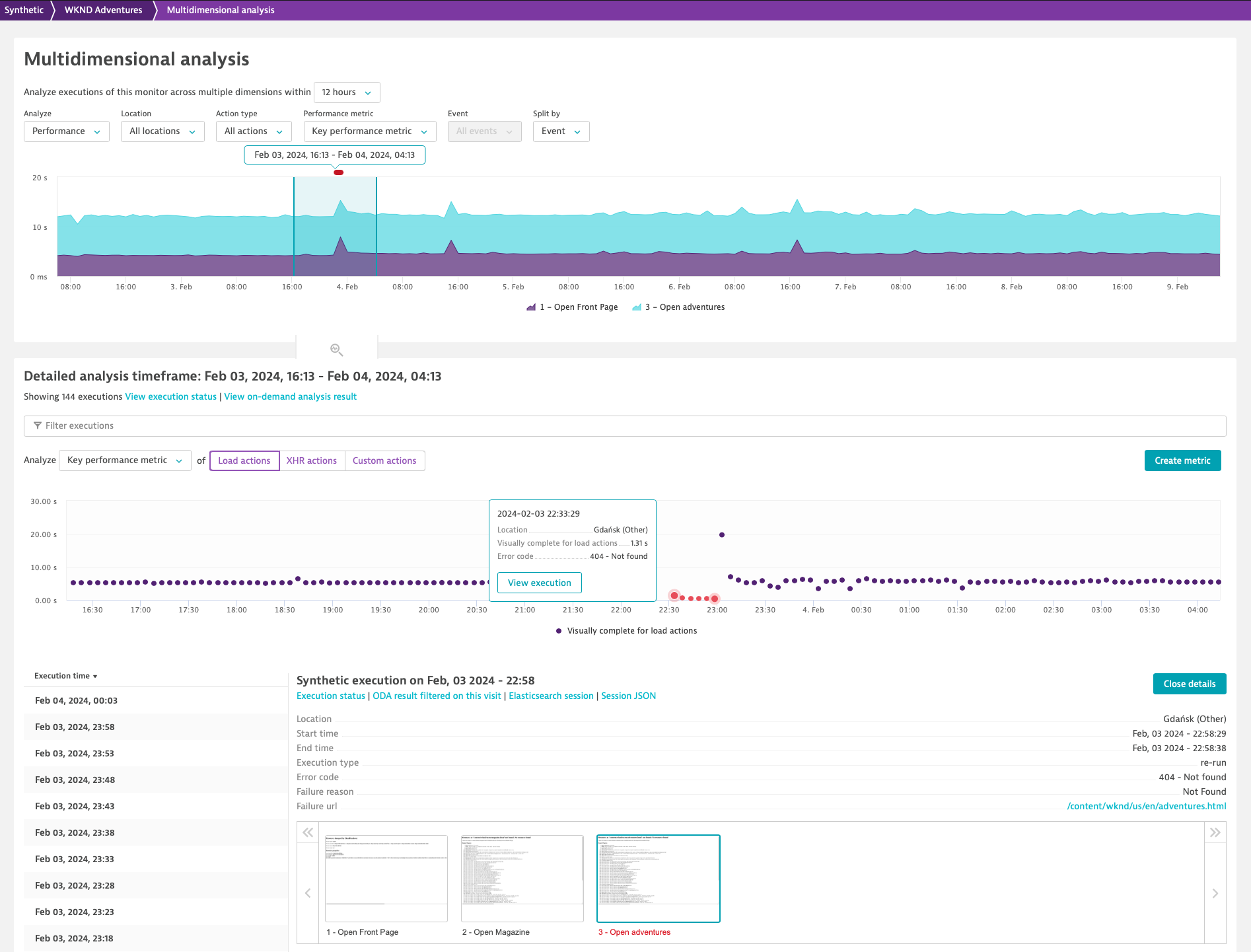The height and width of the screenshot is (952, 1251).
Task: Toggle the '3 – Open adventures' legend series
Action: coord(685,307)
